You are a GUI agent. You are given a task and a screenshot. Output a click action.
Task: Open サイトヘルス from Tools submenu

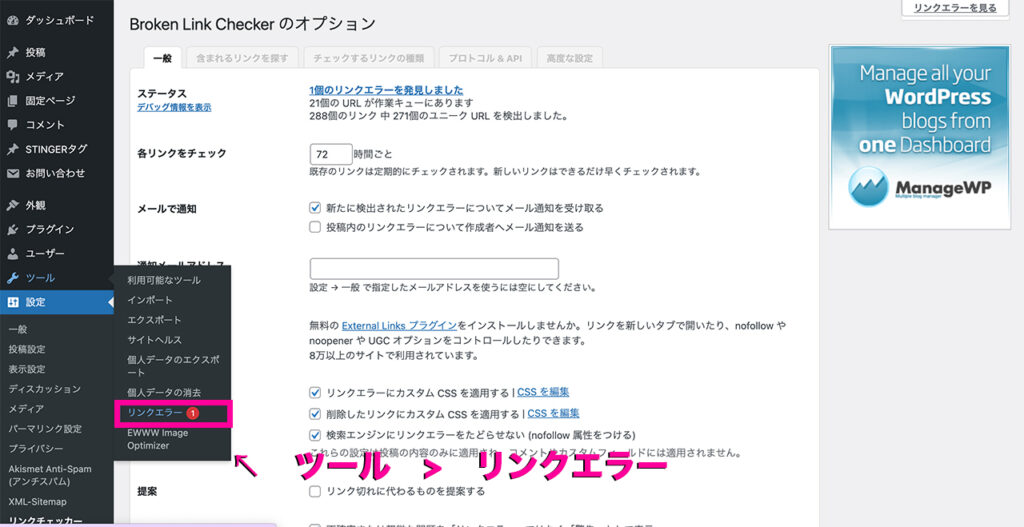(155, 340)
